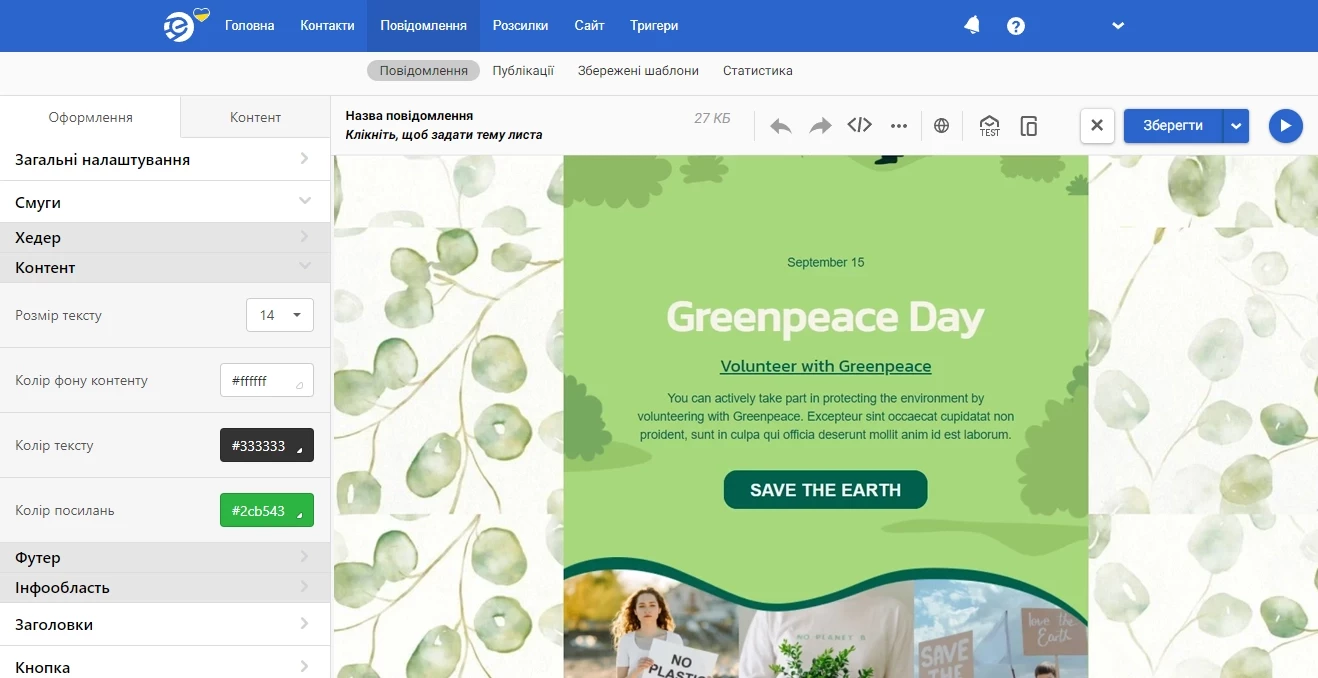Expand the Кнопка section
This screenshot has width=1318, height=678.
click(x=165, y=663)
